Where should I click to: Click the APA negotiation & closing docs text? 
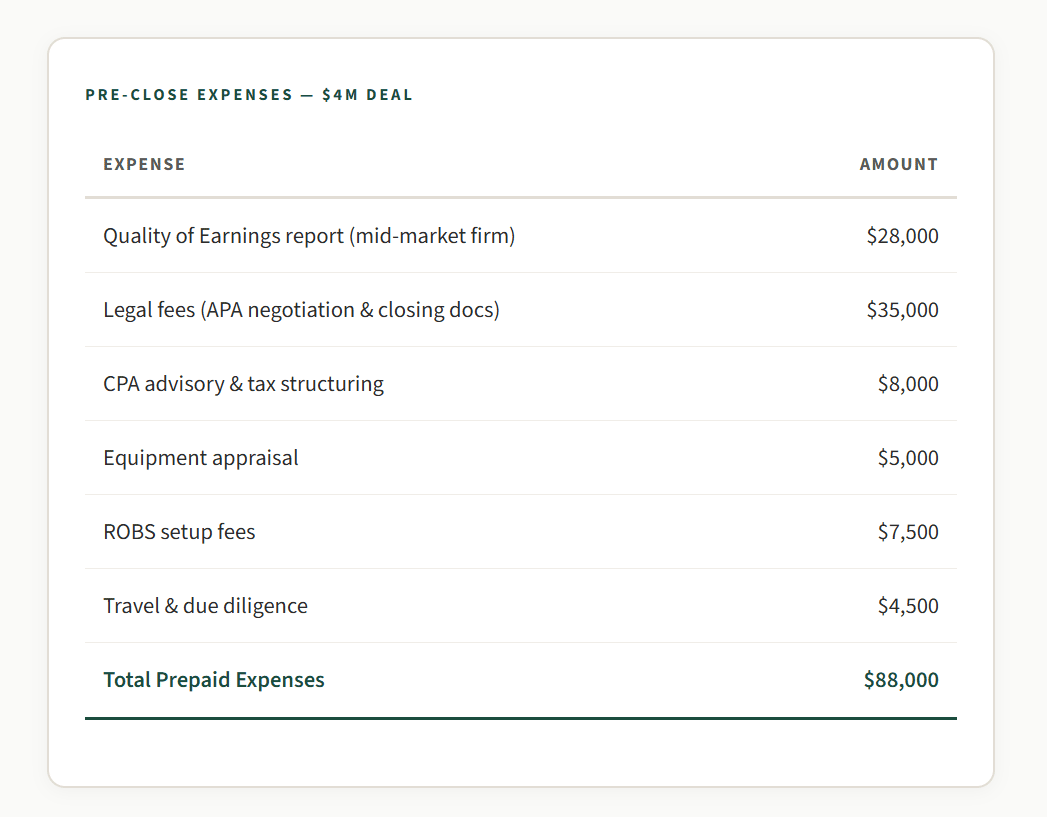350,310
